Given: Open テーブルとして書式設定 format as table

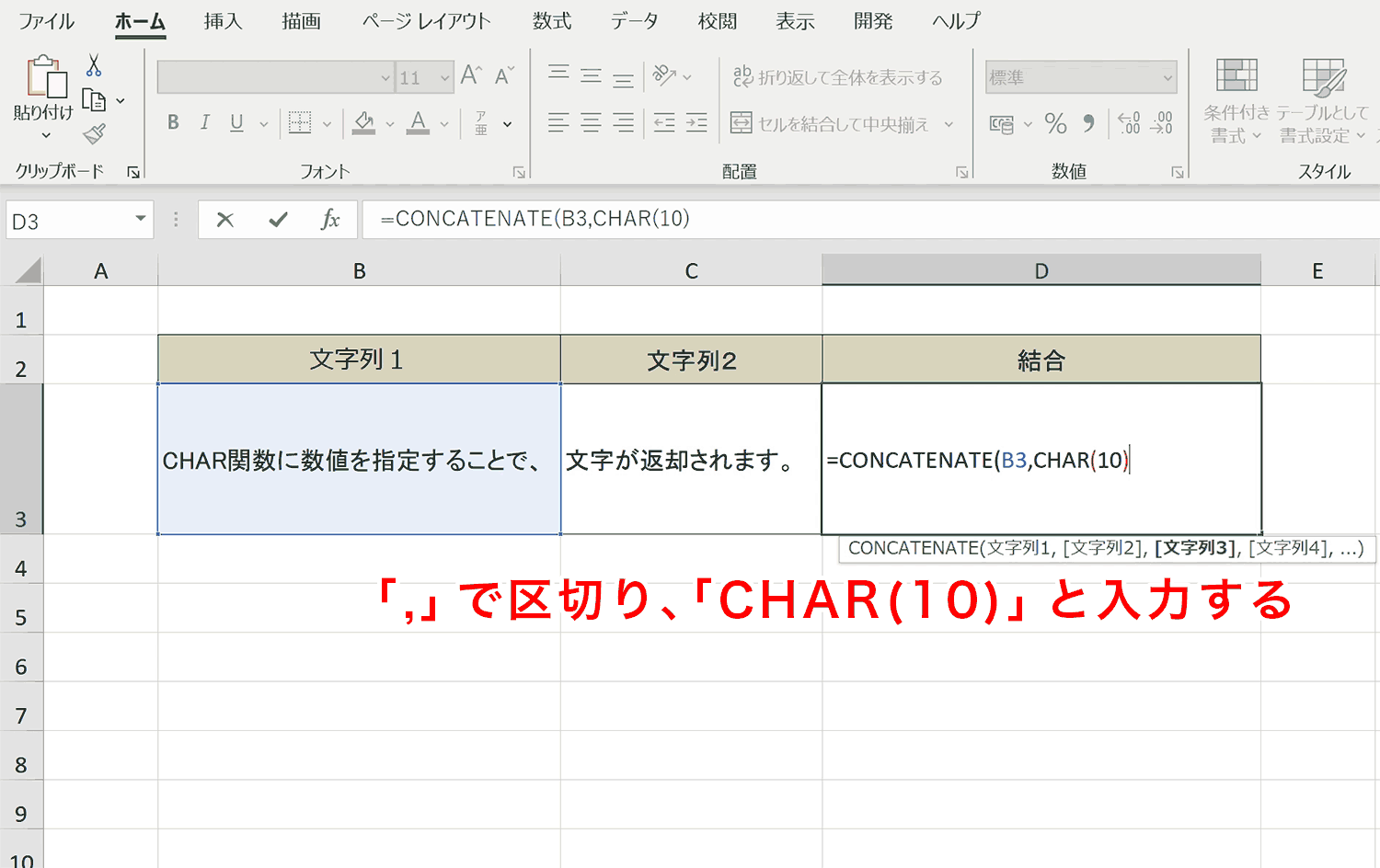Looking at the screenshot, I should pyautogui.click(x=1323, y=101).
